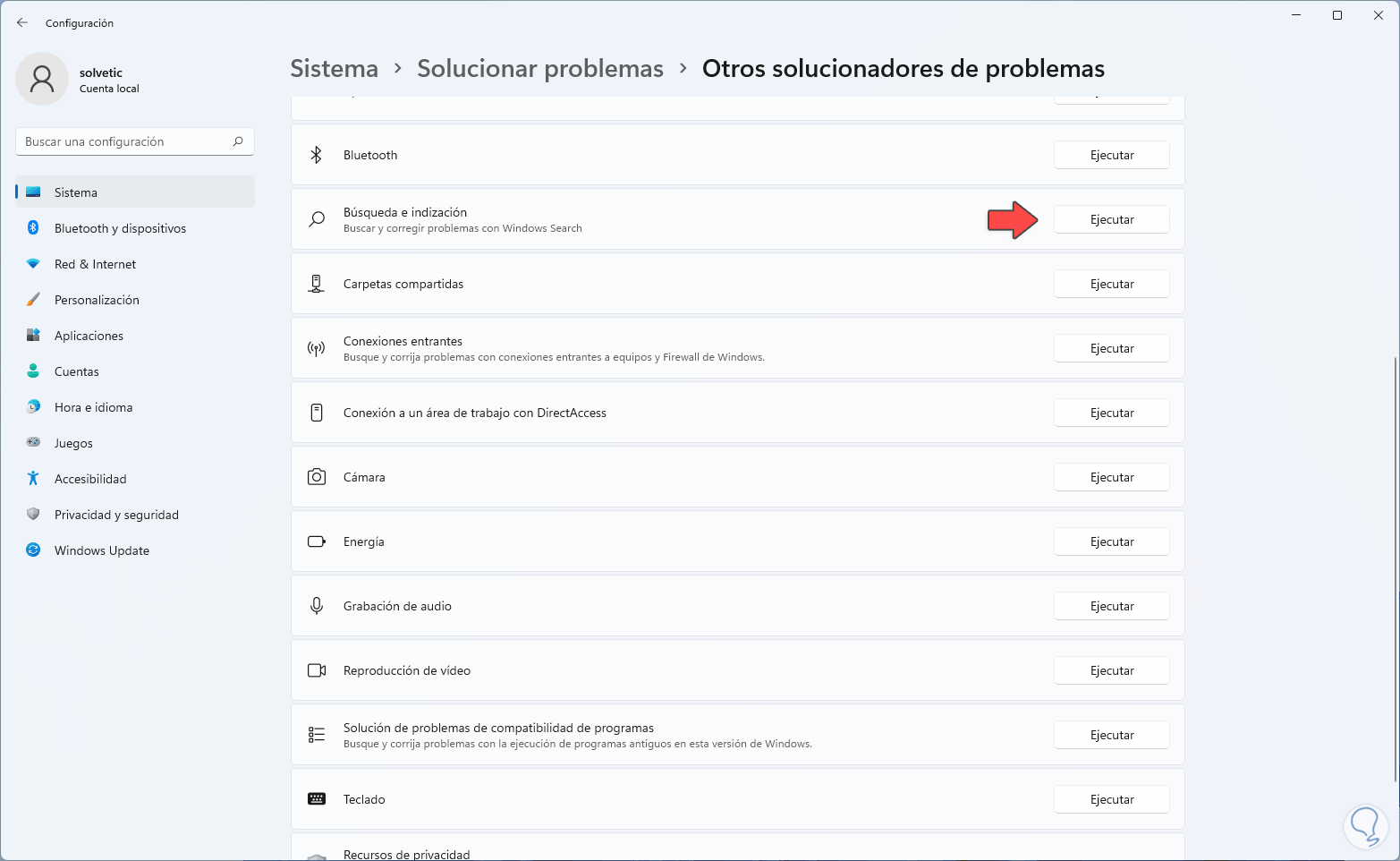The image size is (1400, 861).
Task: Click the back arrow in title bar
Action: [22, 23]
